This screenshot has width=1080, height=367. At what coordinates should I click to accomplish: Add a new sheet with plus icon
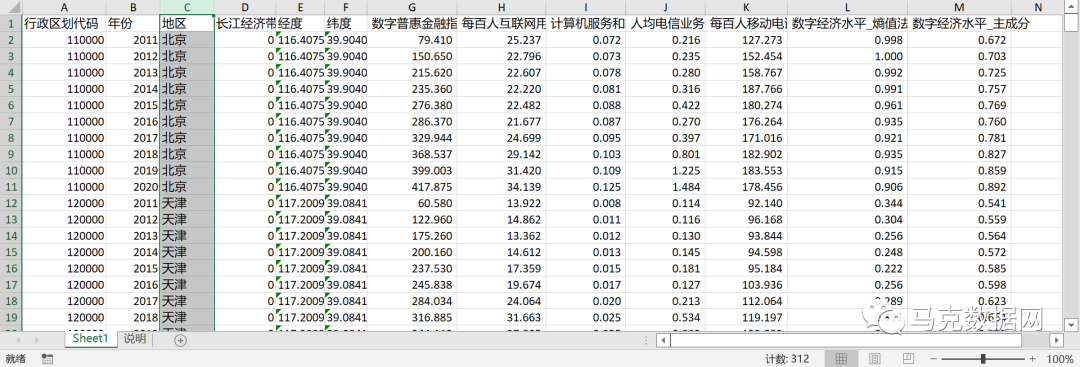(x=180, y=339)
